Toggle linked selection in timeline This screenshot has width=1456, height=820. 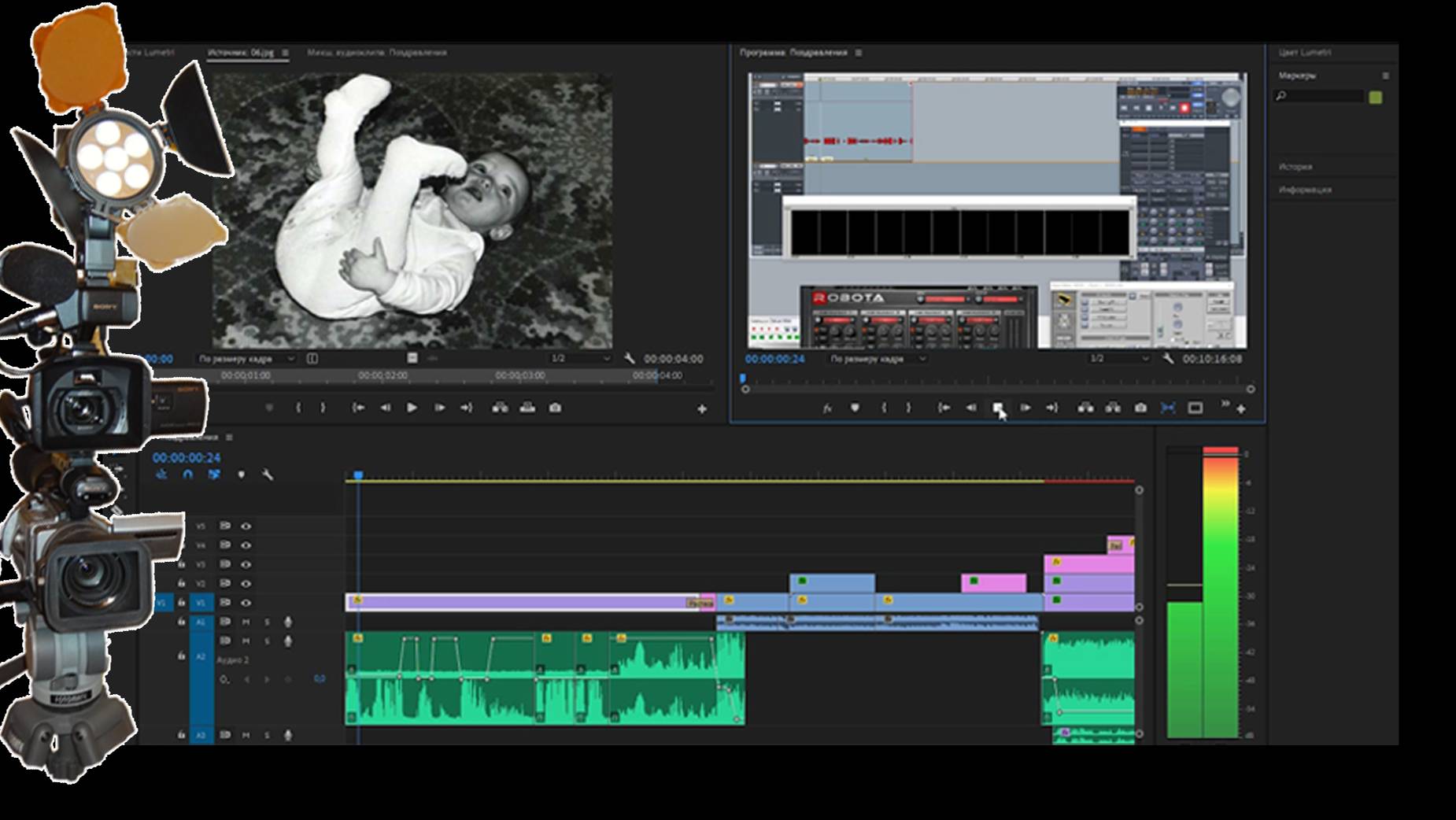214,475
